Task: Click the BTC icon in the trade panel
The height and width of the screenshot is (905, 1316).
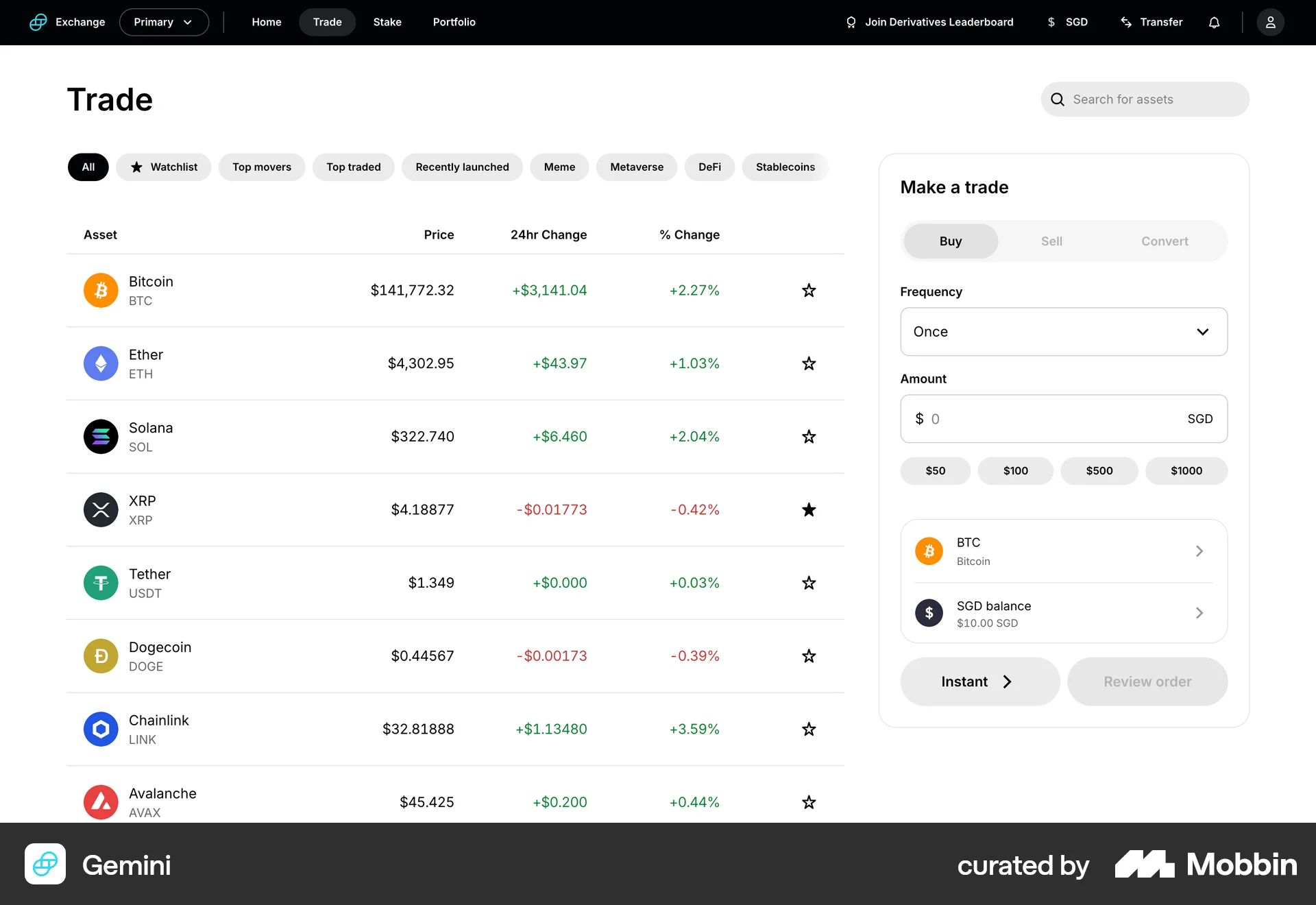Action: [x=929, y=551]
